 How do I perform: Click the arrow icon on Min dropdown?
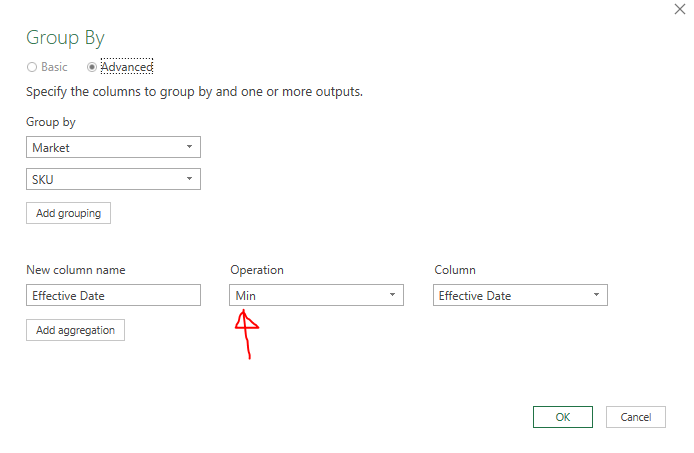pyautogui.click(x=392, y=295)
